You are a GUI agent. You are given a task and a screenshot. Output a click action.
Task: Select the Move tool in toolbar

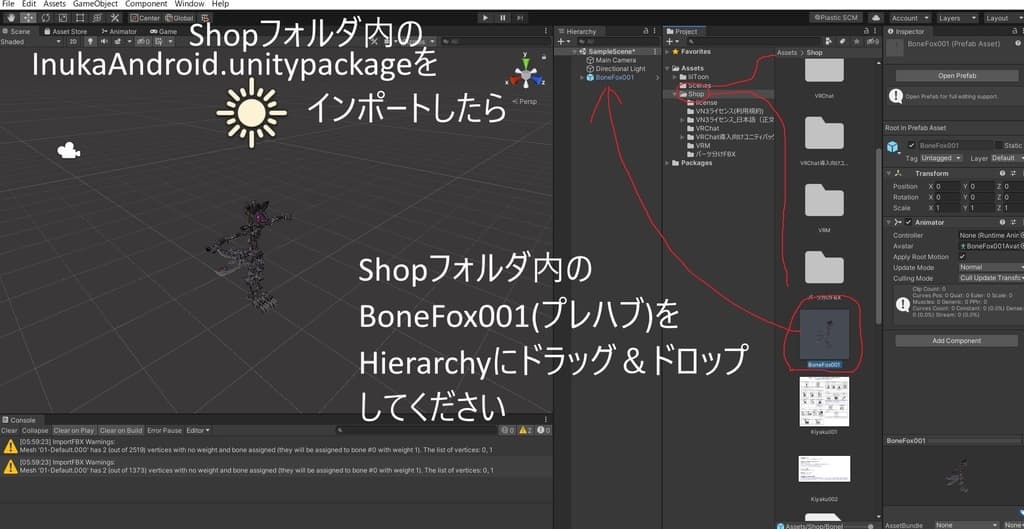click(x=29, y=18)
